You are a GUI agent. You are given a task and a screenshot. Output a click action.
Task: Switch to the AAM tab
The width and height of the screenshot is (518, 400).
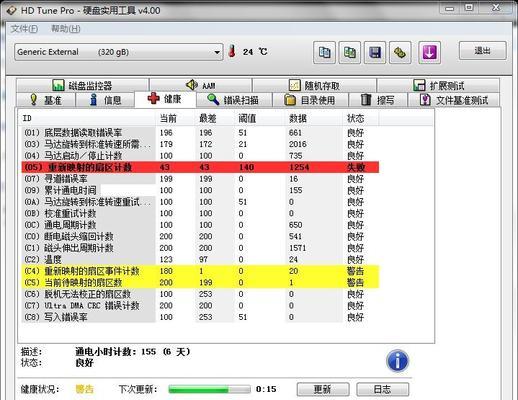click(x=201, y=85)
